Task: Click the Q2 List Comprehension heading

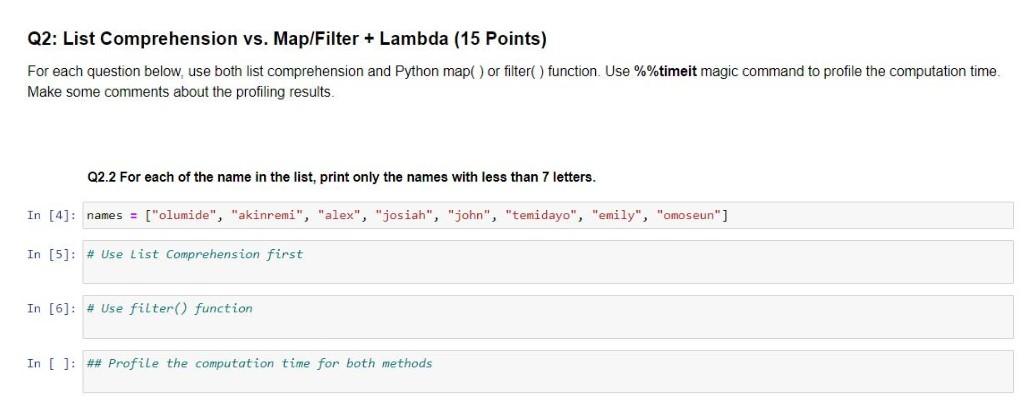Action: tap(286, 39)
